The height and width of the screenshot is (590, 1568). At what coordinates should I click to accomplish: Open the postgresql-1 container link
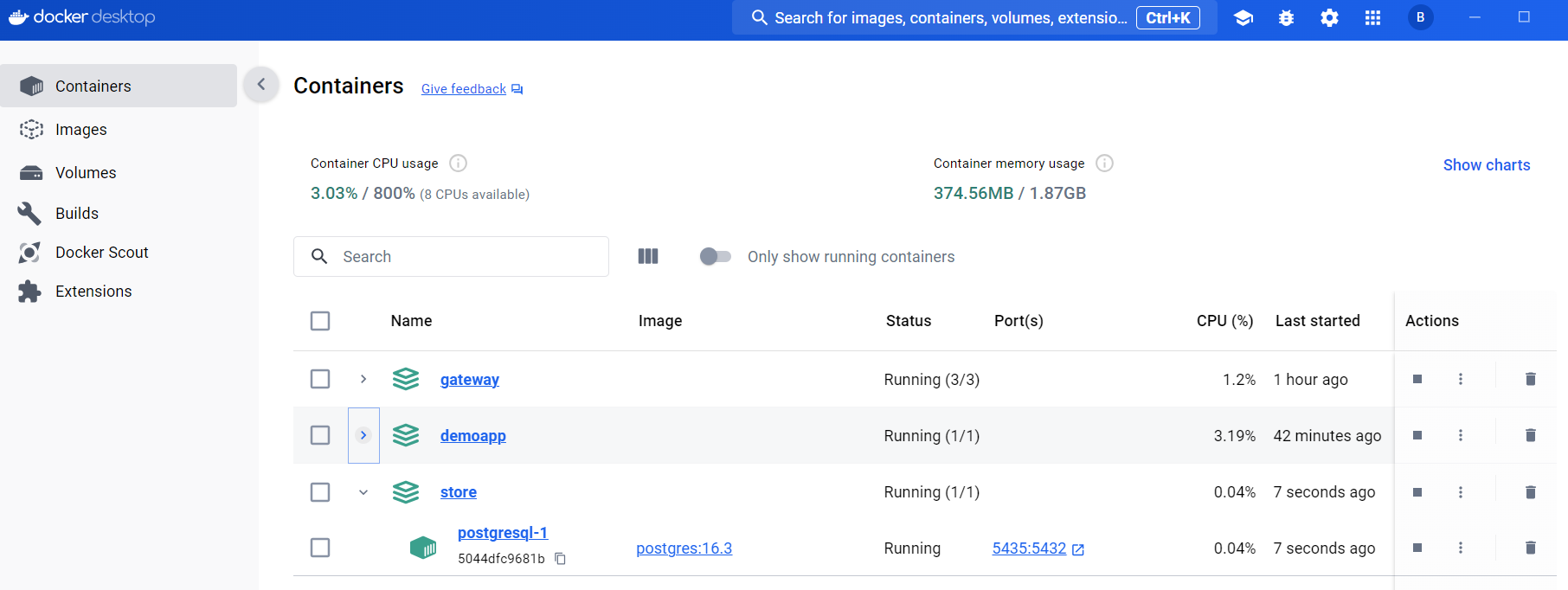503,533
